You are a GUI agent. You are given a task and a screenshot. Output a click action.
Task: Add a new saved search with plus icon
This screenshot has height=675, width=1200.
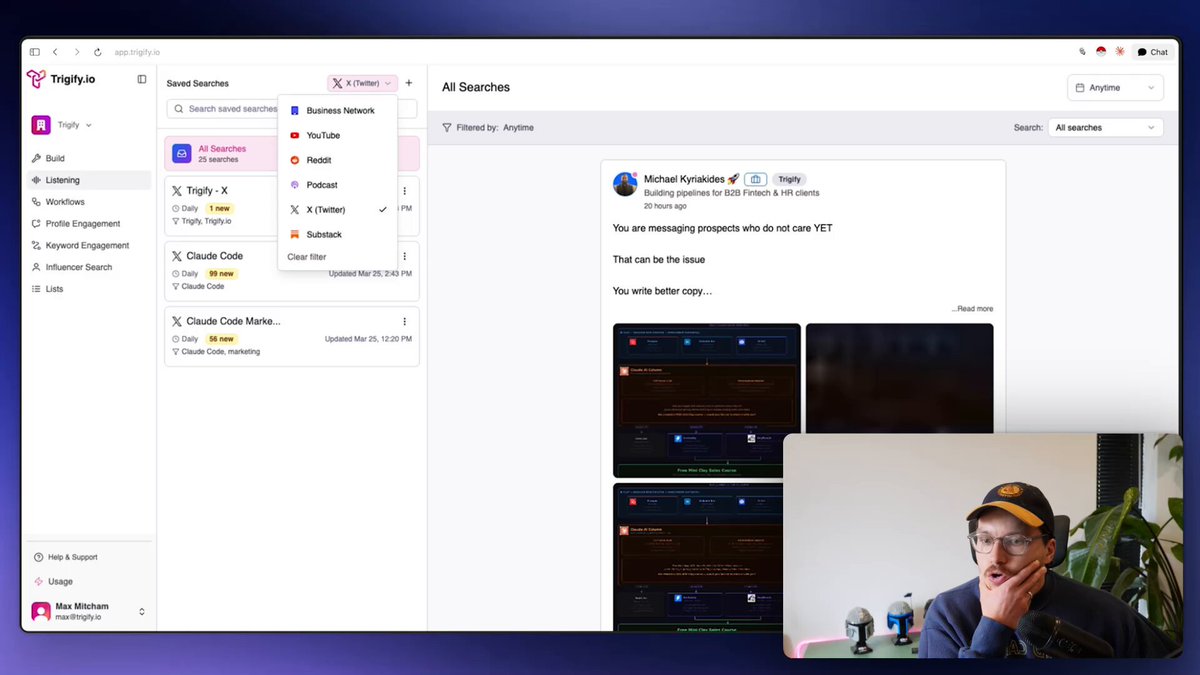408,83
